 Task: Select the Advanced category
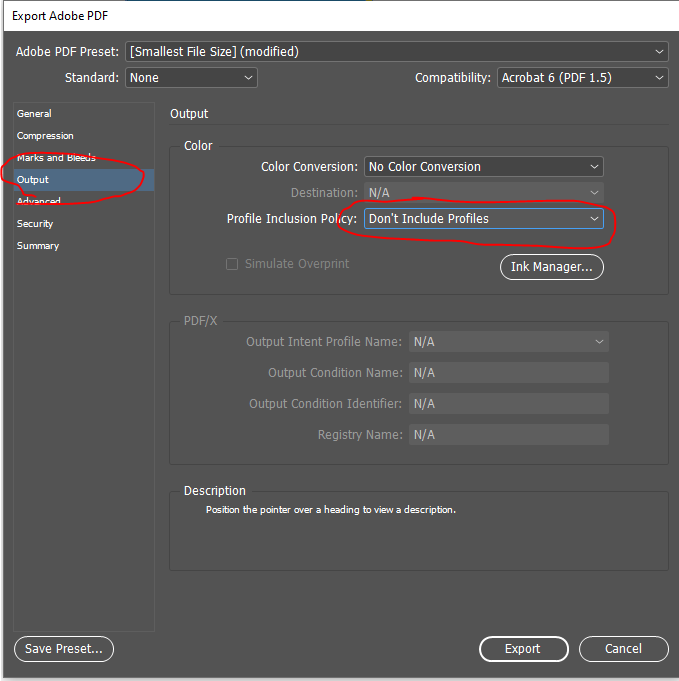click(x=84, y=202)
